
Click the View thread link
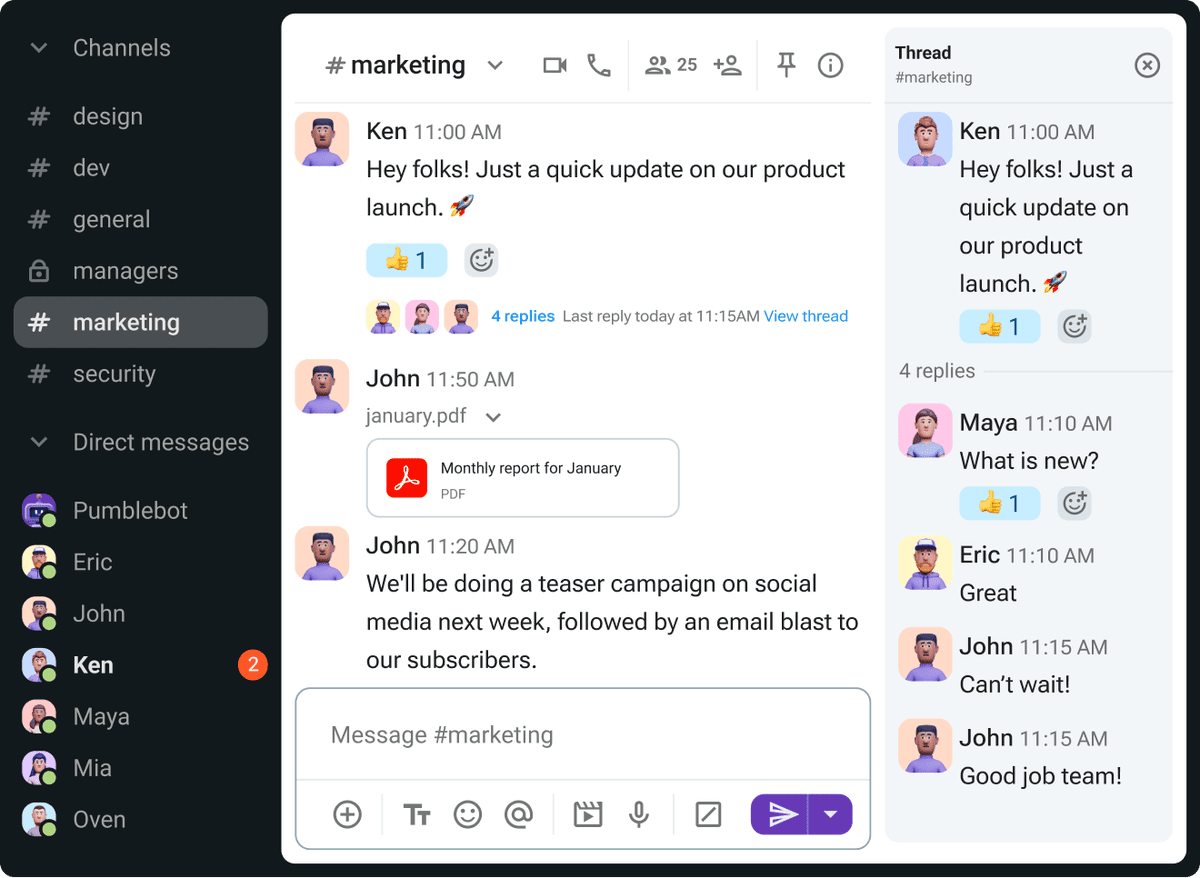point(805,316)
